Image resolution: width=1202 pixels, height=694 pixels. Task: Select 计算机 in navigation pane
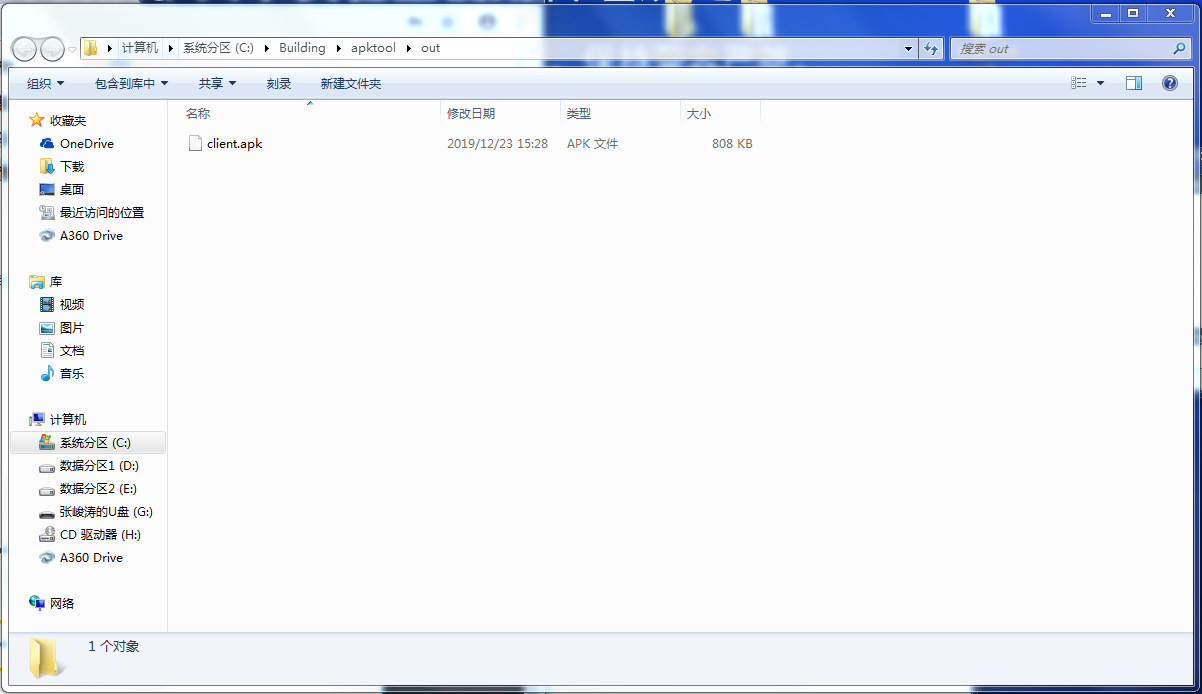[68, 420]
